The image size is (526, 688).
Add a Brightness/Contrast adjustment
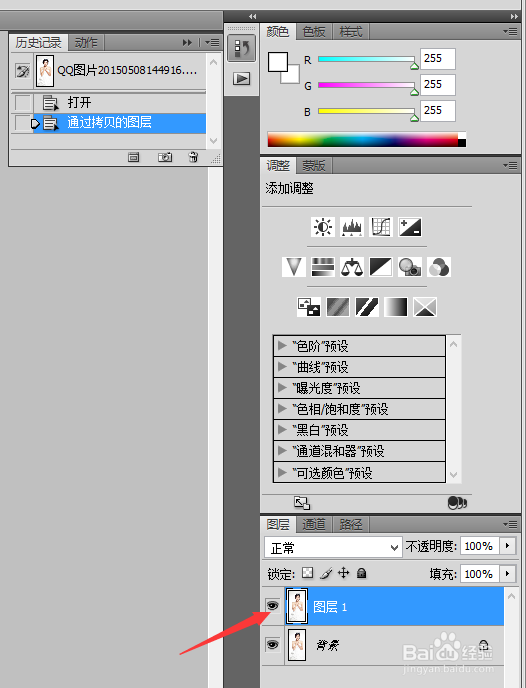(x=323, y=227)
